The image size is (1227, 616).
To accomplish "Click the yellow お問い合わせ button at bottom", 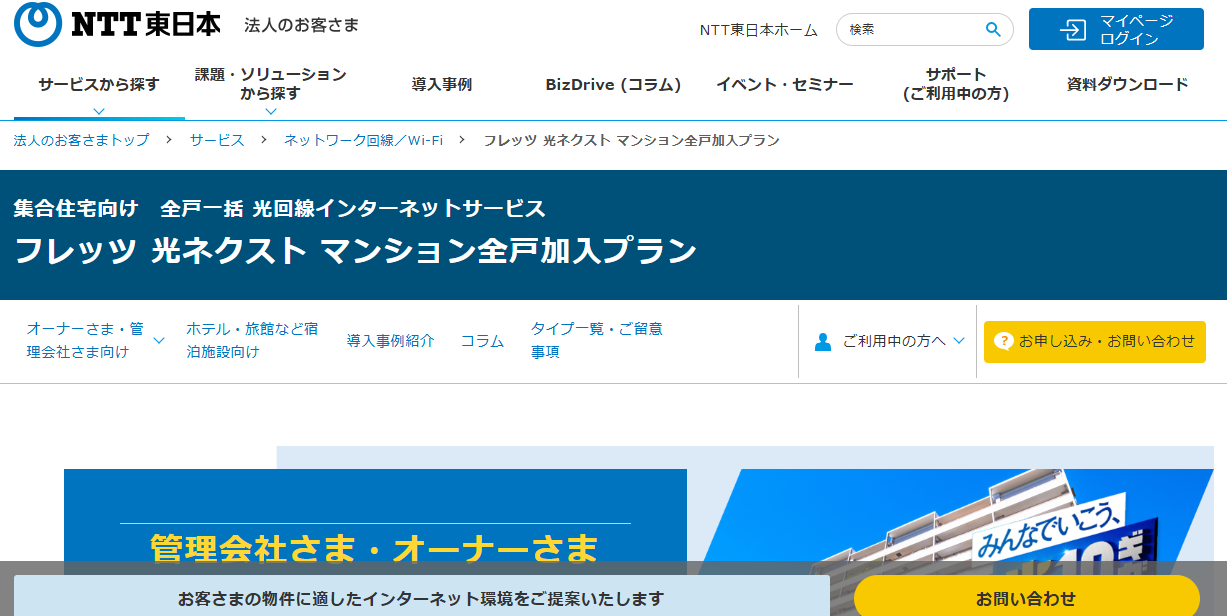I will (1026, 598).
